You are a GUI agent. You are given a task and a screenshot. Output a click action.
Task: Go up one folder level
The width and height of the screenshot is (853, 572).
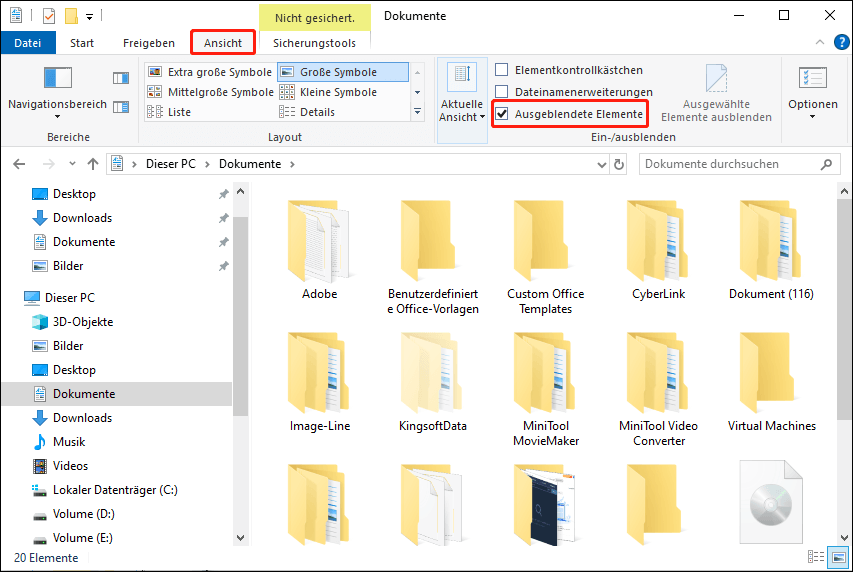[93, 164]
